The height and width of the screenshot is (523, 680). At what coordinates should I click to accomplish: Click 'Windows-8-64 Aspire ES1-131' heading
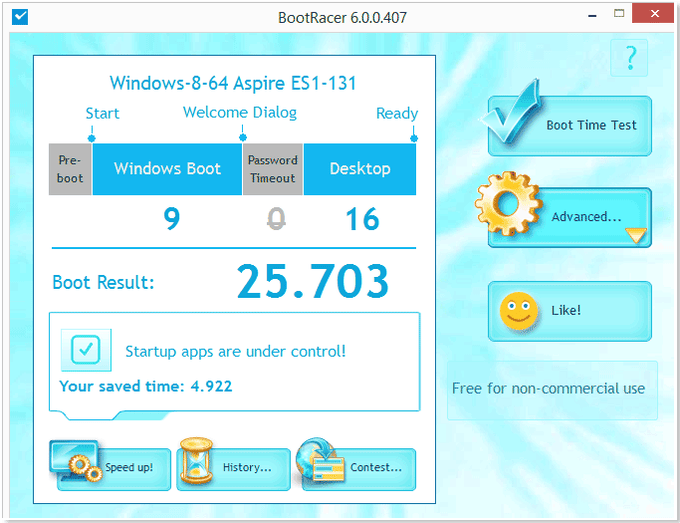(233, 83)
